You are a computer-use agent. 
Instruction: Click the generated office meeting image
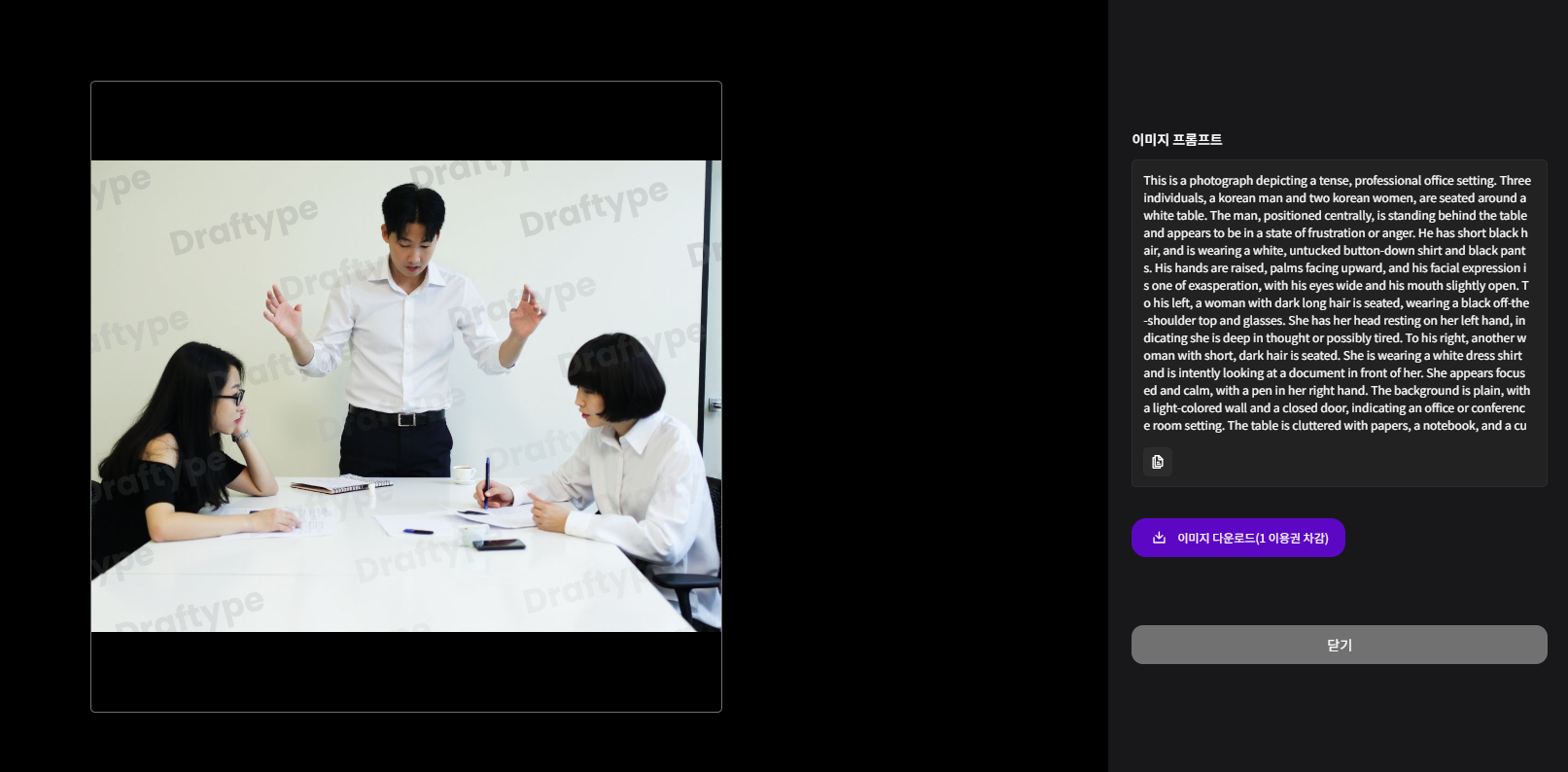(x=406, y=396)
